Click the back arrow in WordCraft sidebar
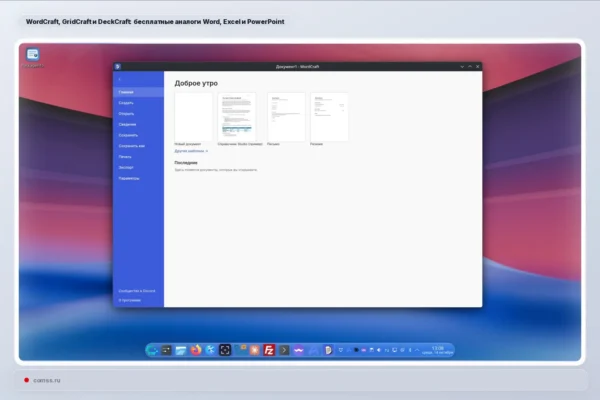 click(120, 79)
